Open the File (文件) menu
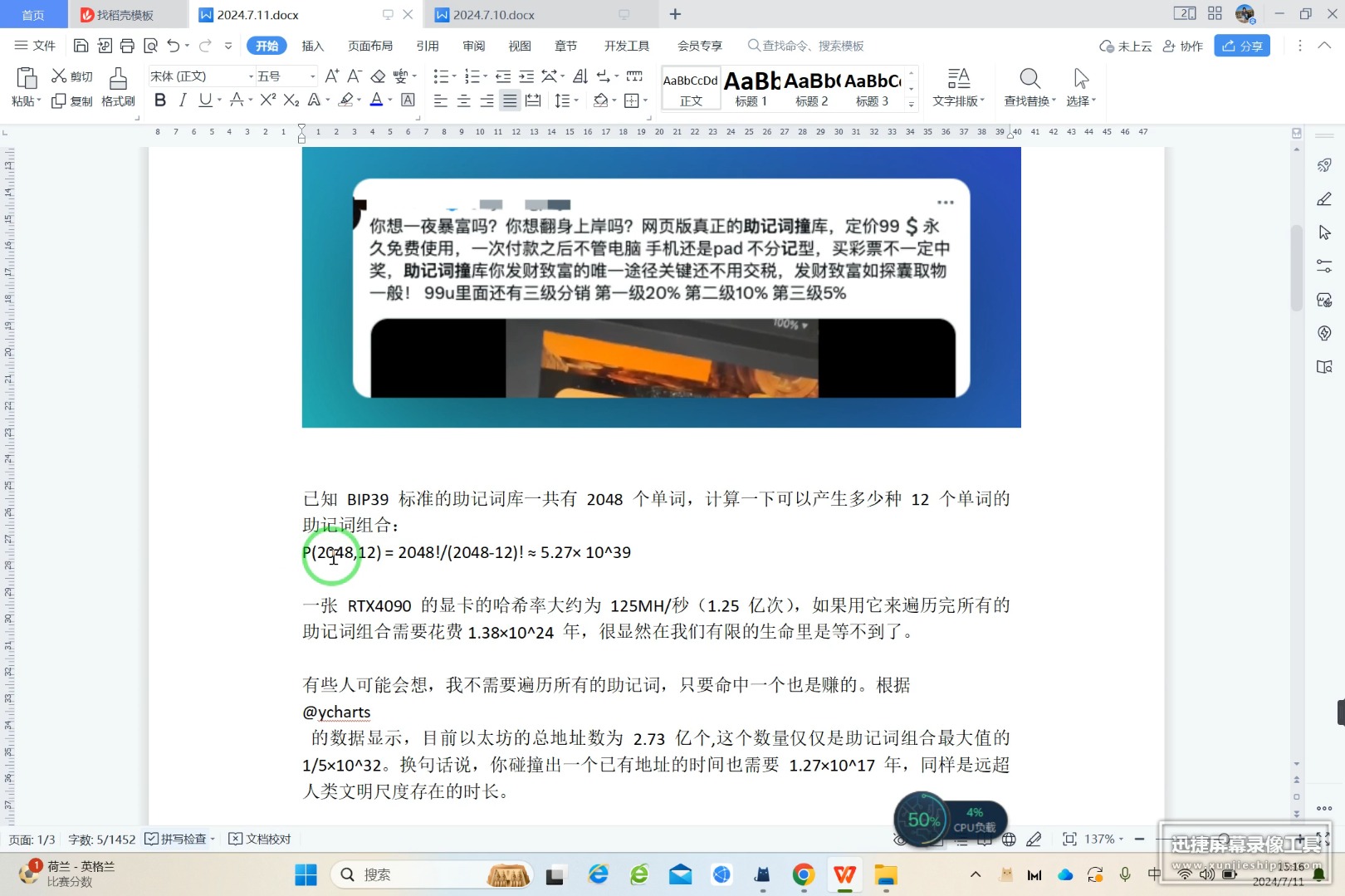 click(x=35, y=46)
